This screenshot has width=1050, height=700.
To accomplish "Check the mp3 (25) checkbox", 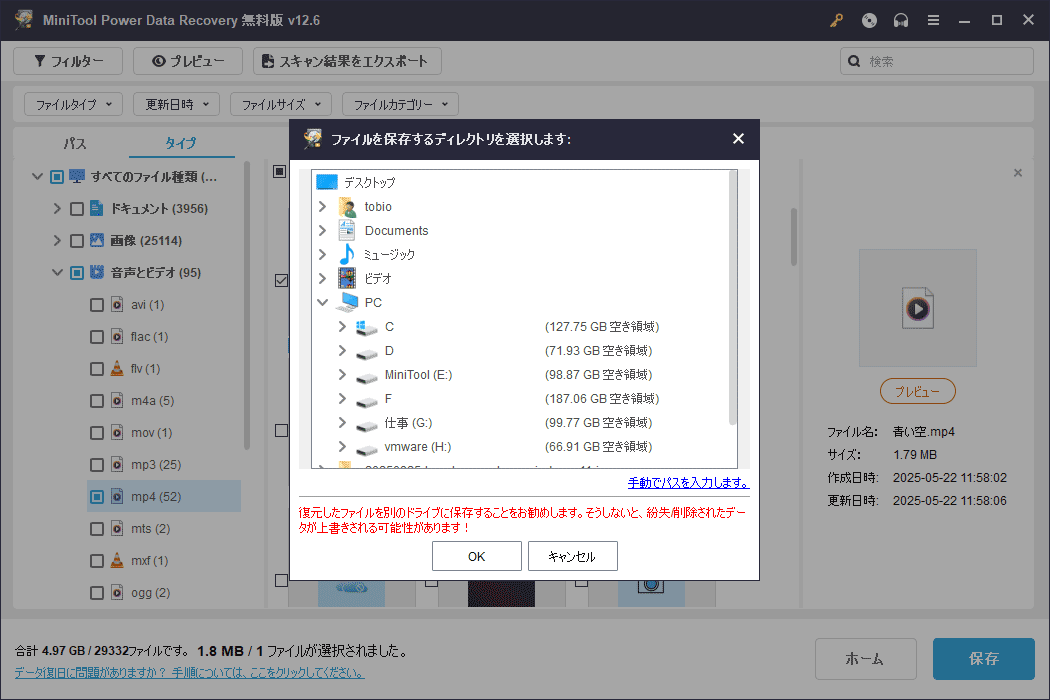I will point(97,465).
